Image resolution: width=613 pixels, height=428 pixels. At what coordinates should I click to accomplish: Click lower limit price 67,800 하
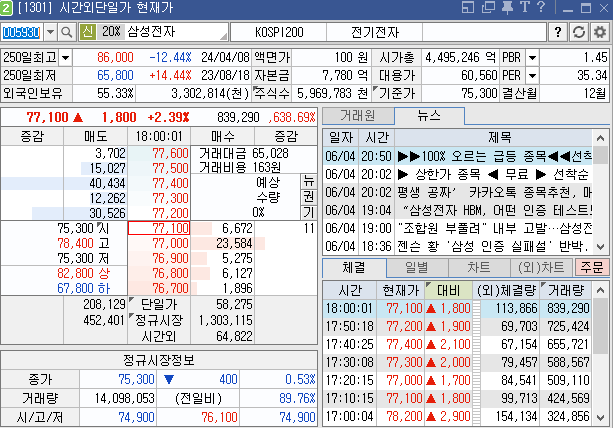(84, 288)
